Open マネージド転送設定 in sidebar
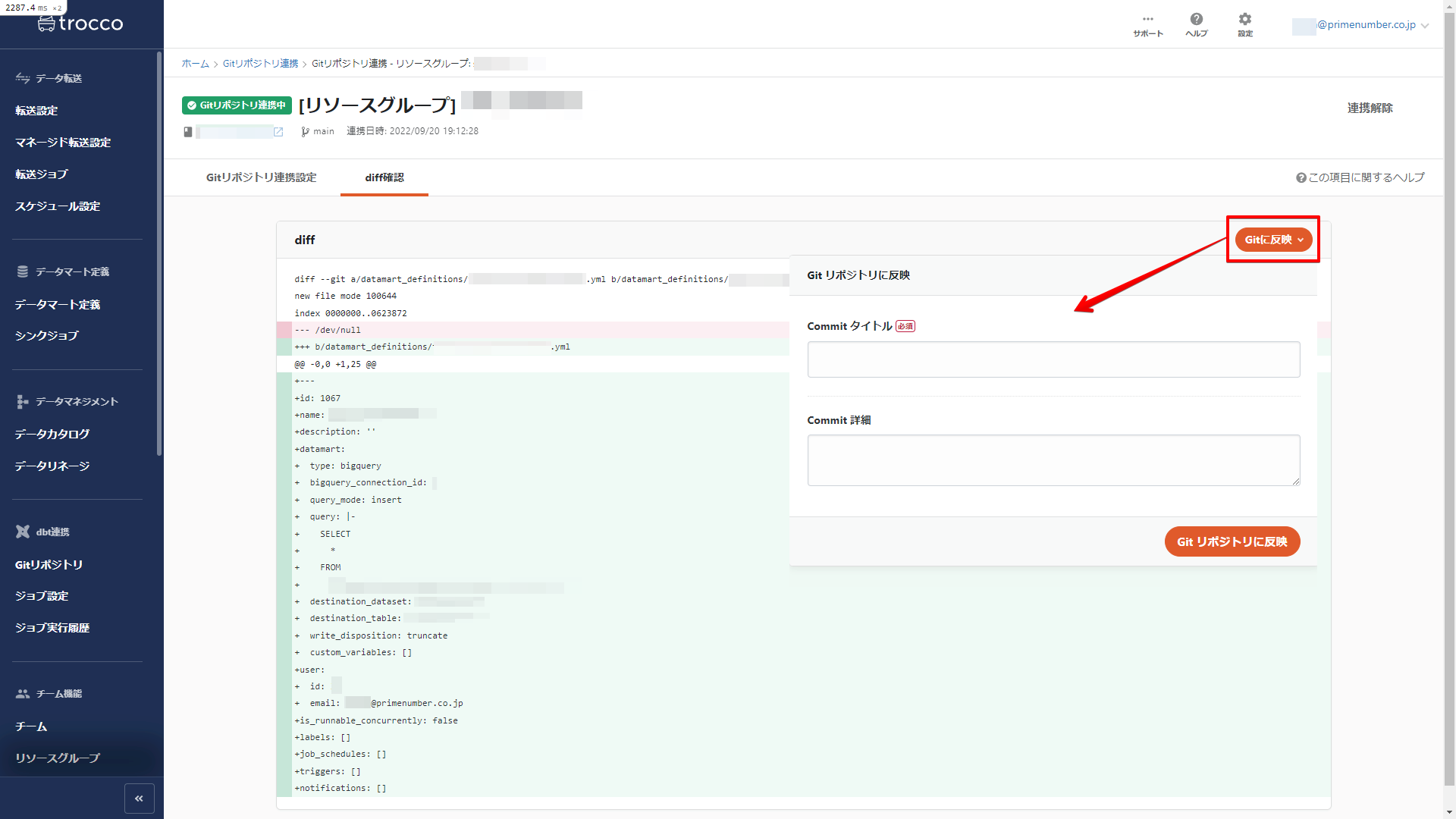 [x=63, y=143]
